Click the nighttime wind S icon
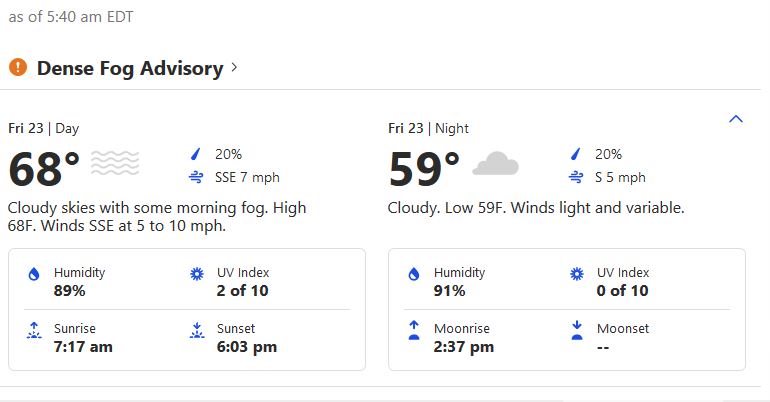This screenshot has width=770, height=402. pyautogui.click(x=576, y=178)
